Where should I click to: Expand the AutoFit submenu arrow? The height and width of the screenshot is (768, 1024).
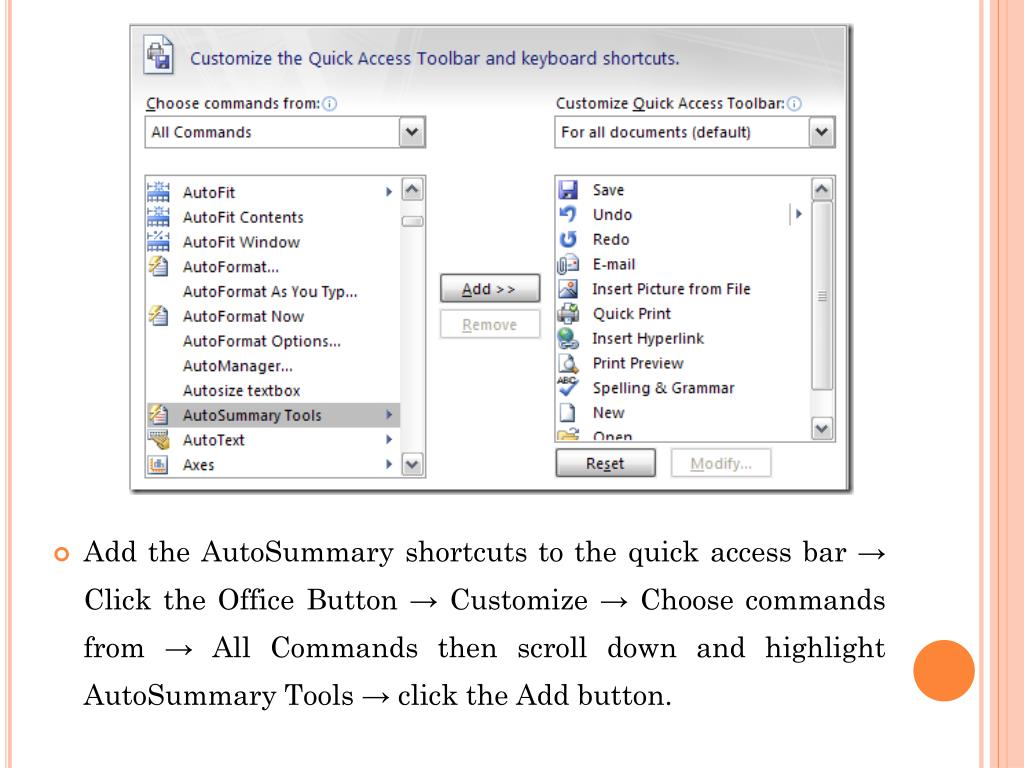[389, 192]
